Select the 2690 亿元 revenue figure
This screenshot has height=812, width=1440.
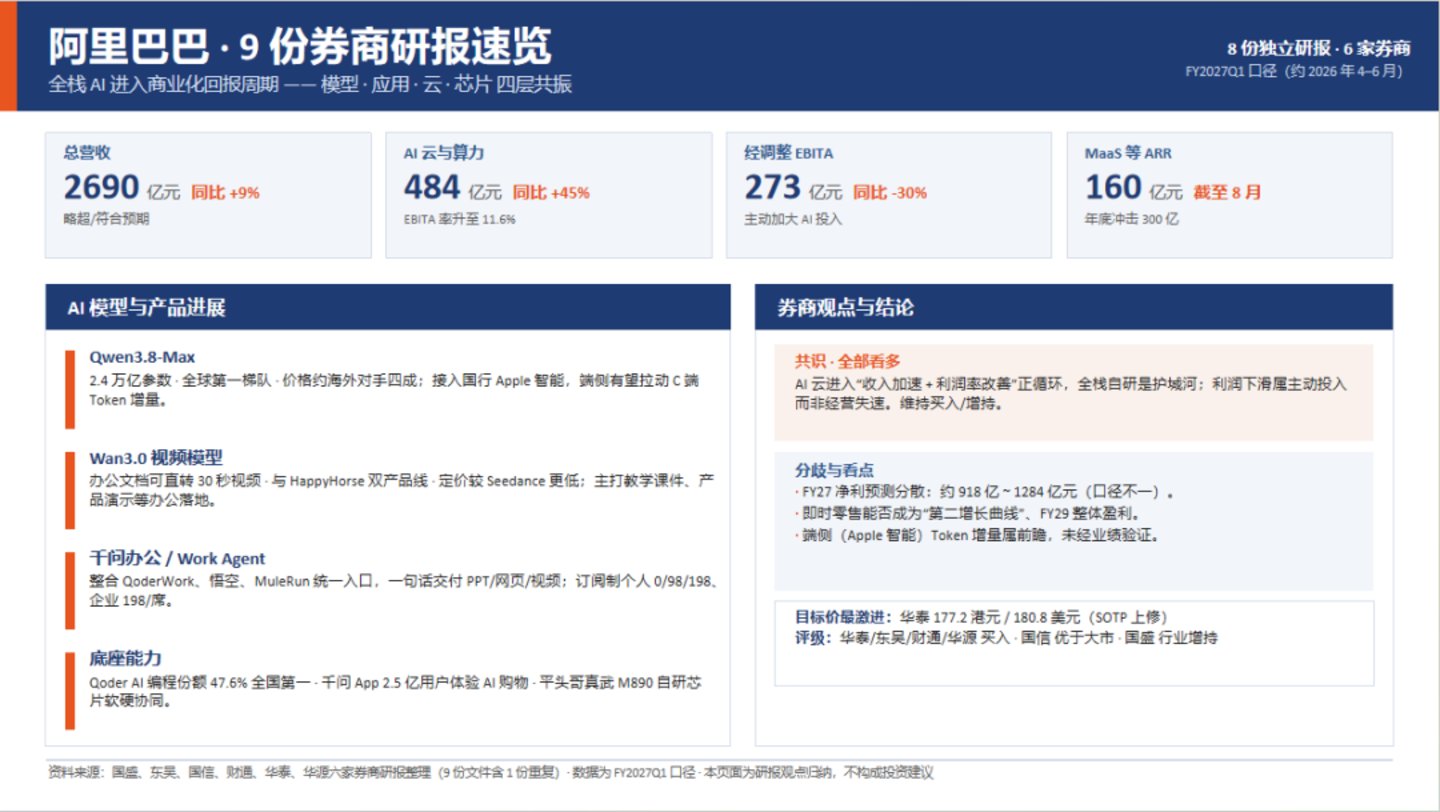pyautogui.click(x=122, y=188)
